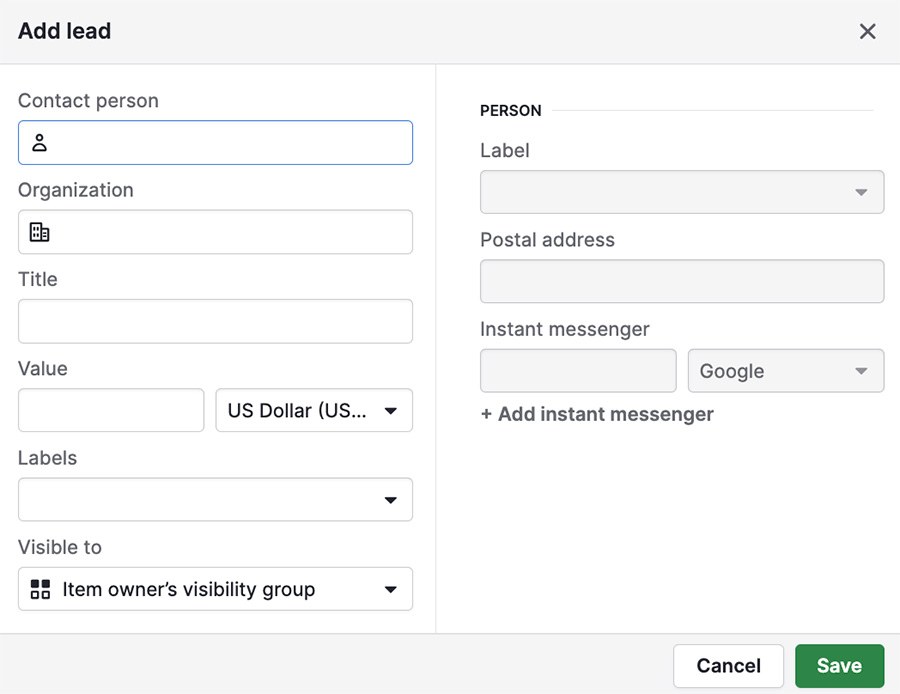Click the Cancel button
This screenshot has width=900, height=694.
pos(728,666)
